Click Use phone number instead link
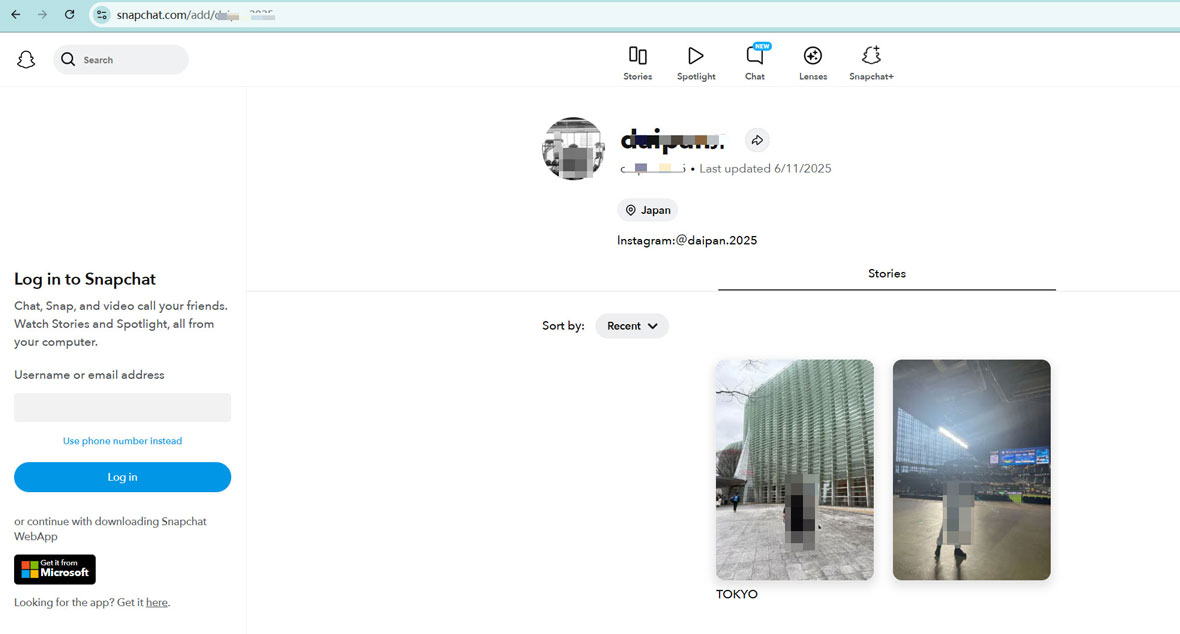This screenshot has width=1180, height=634. (x=122, y=440)
